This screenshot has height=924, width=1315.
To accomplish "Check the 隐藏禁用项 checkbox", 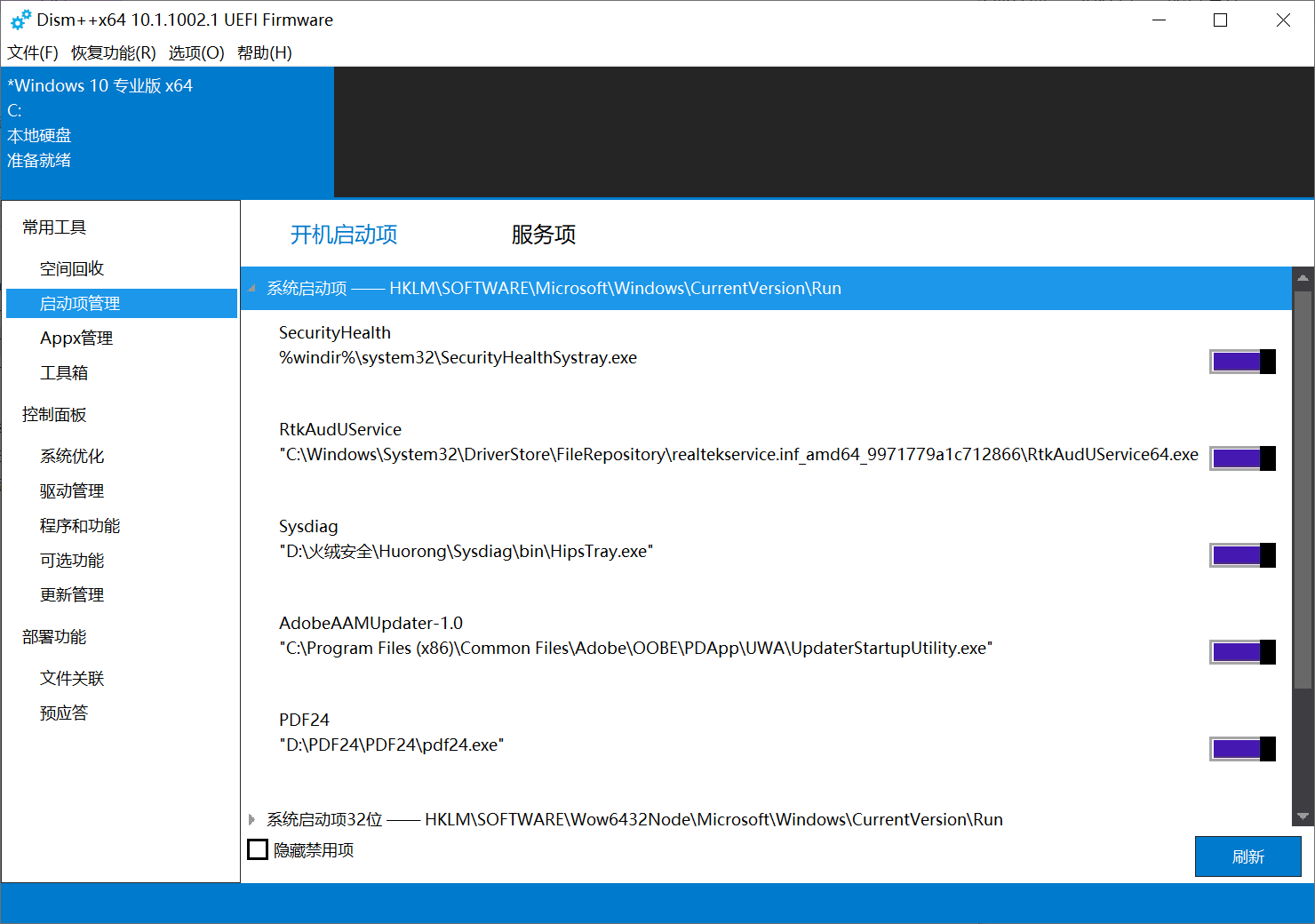I will 258,849.
